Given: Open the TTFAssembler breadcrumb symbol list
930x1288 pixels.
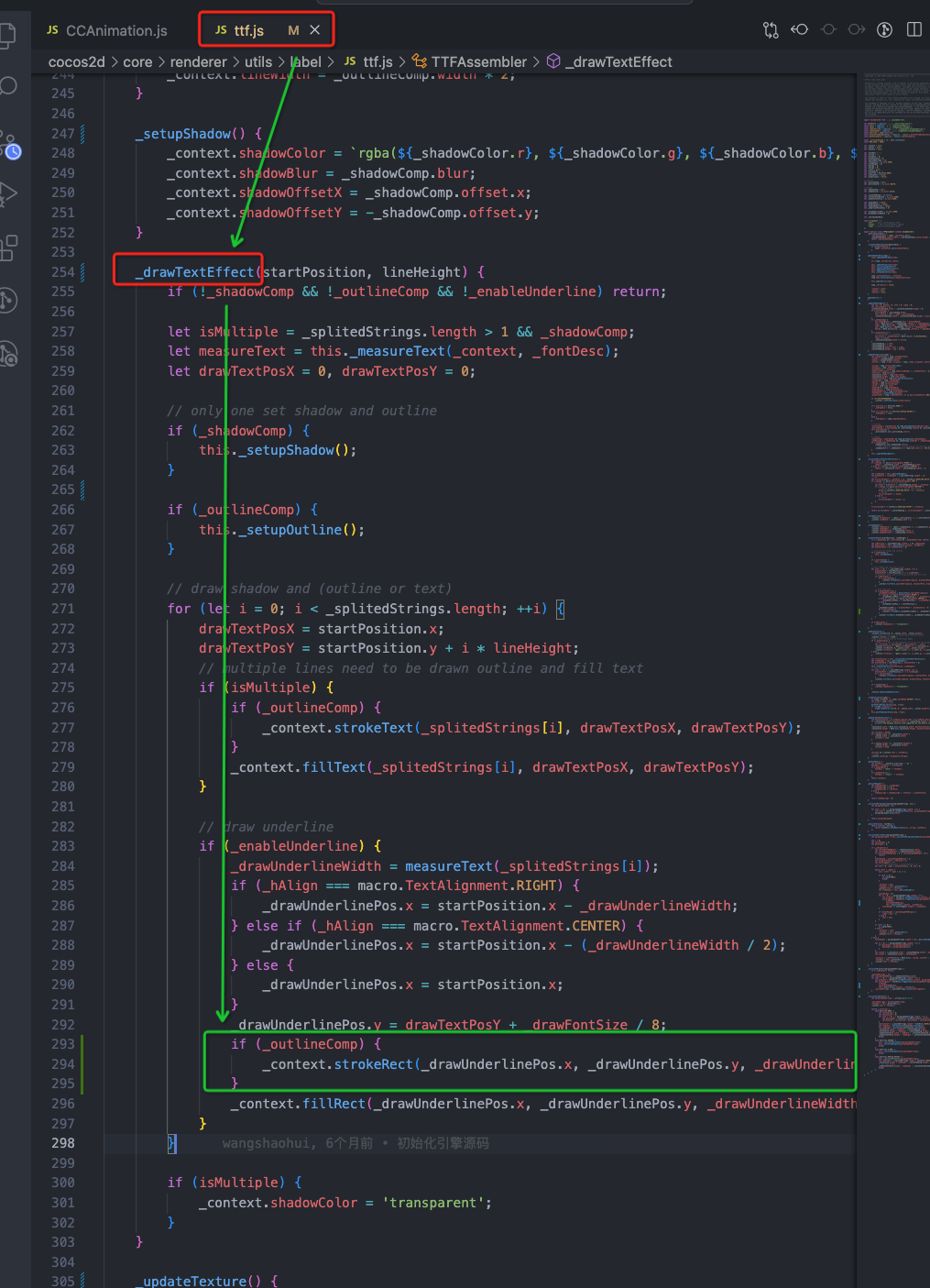Looking at the screenshot, I should tap(479, 61).
